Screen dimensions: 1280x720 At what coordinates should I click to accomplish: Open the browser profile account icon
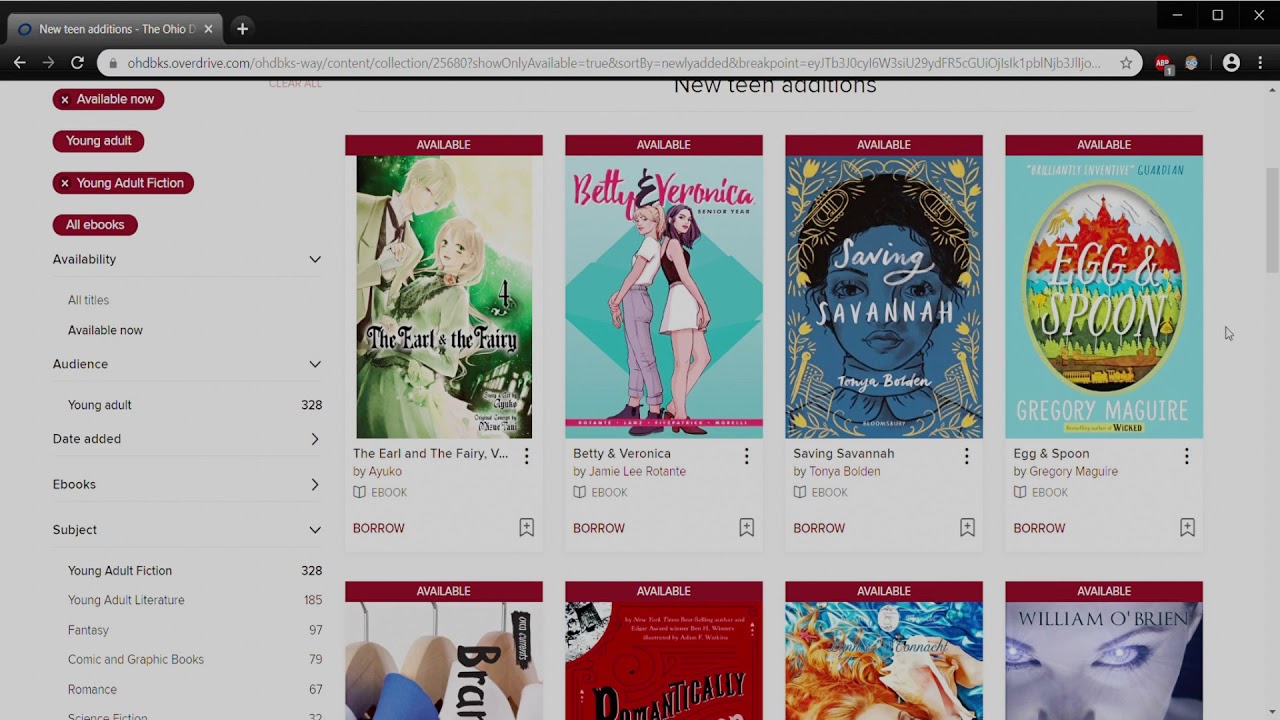click(x=1231, y=63)
